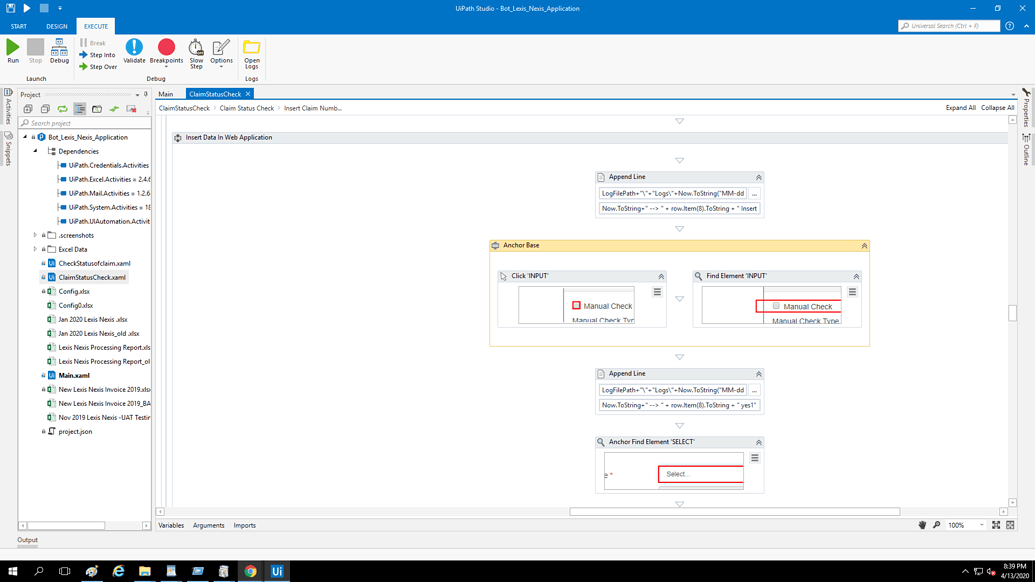The width and height of the screenshot is (1035, 582).
Task: Toggle the pin on the Project panel
Action: [146, 94]
